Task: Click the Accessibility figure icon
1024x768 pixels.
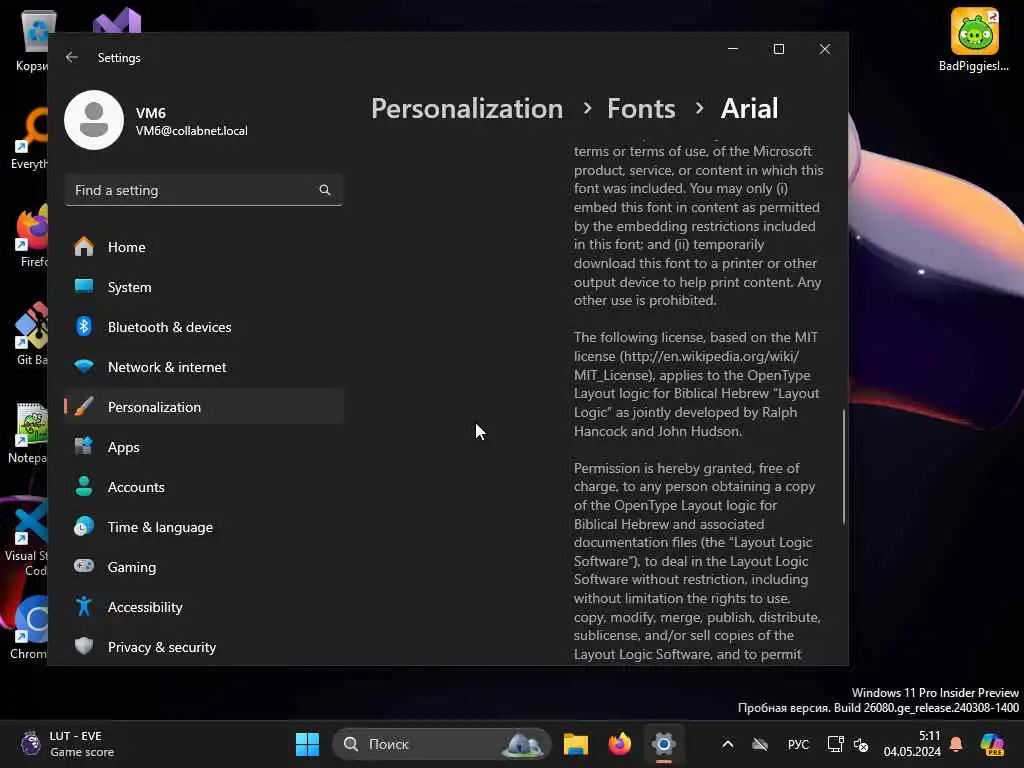Action: pos(84,607)
